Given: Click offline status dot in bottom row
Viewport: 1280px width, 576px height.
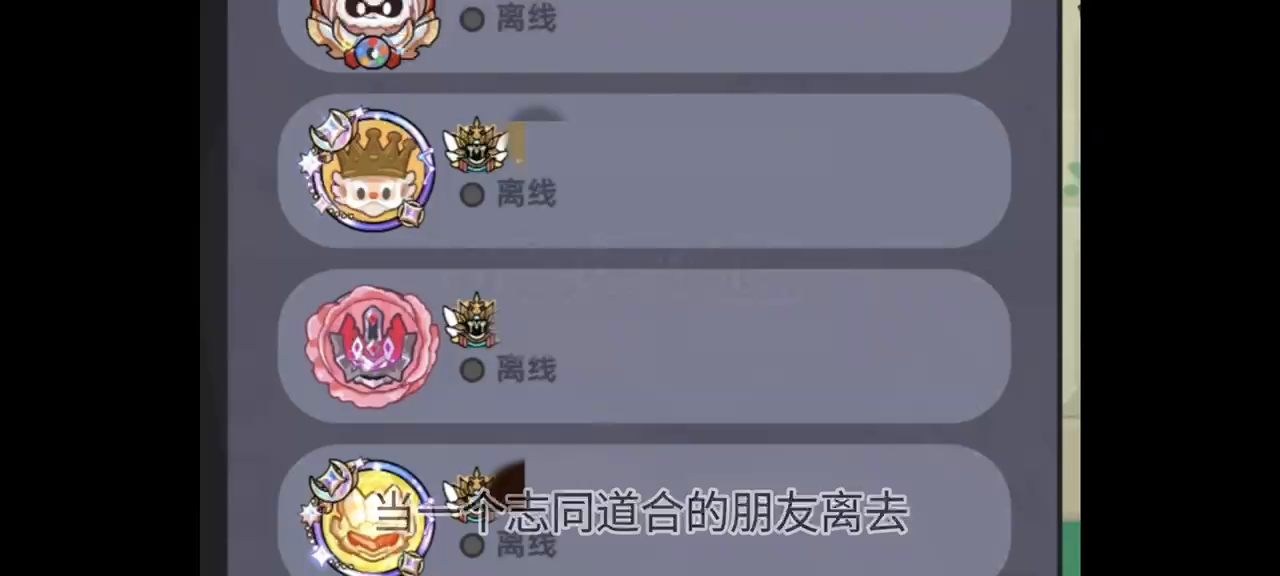Looking at the screenshot, I should pos(472,545).
